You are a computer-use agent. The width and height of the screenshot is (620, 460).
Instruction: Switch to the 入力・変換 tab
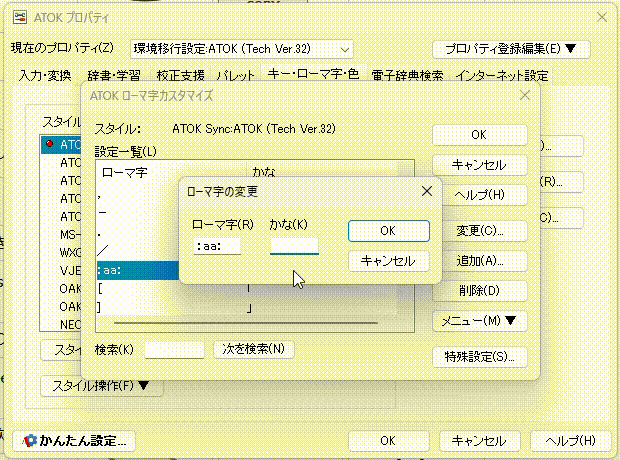coord(45,75)
